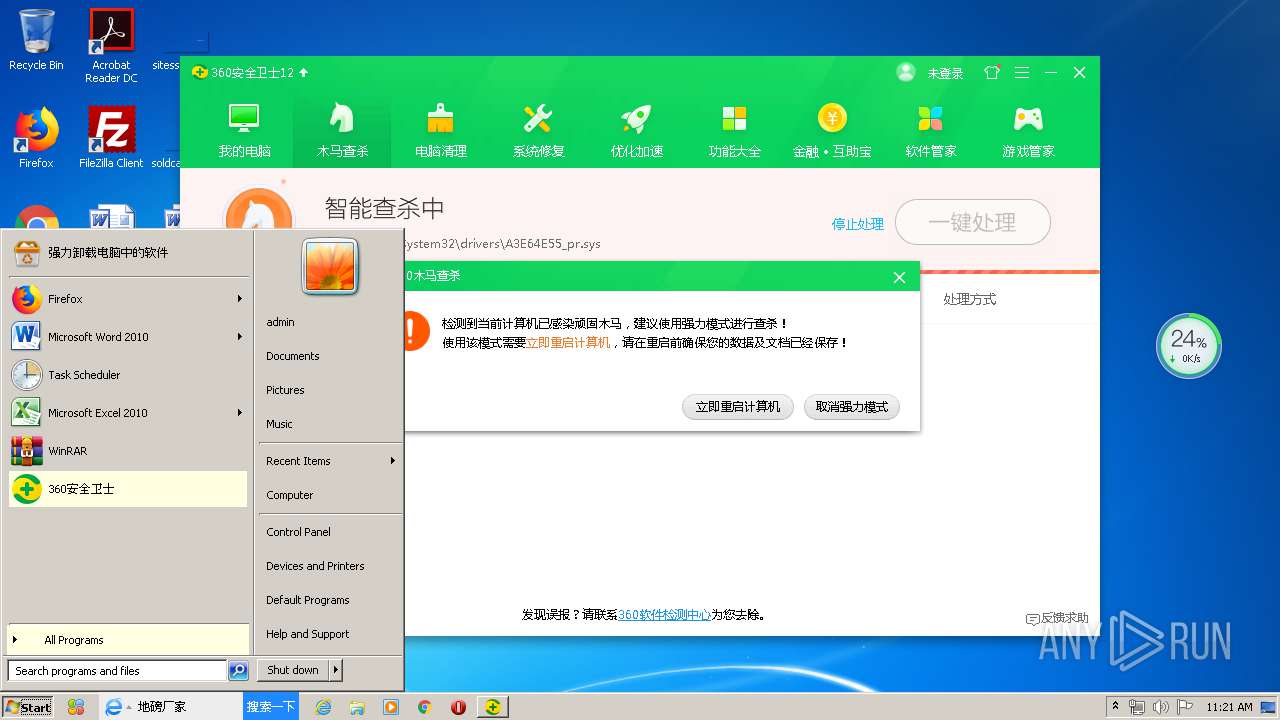
Task: Open Pictures from Start menu
Action: 330,390
